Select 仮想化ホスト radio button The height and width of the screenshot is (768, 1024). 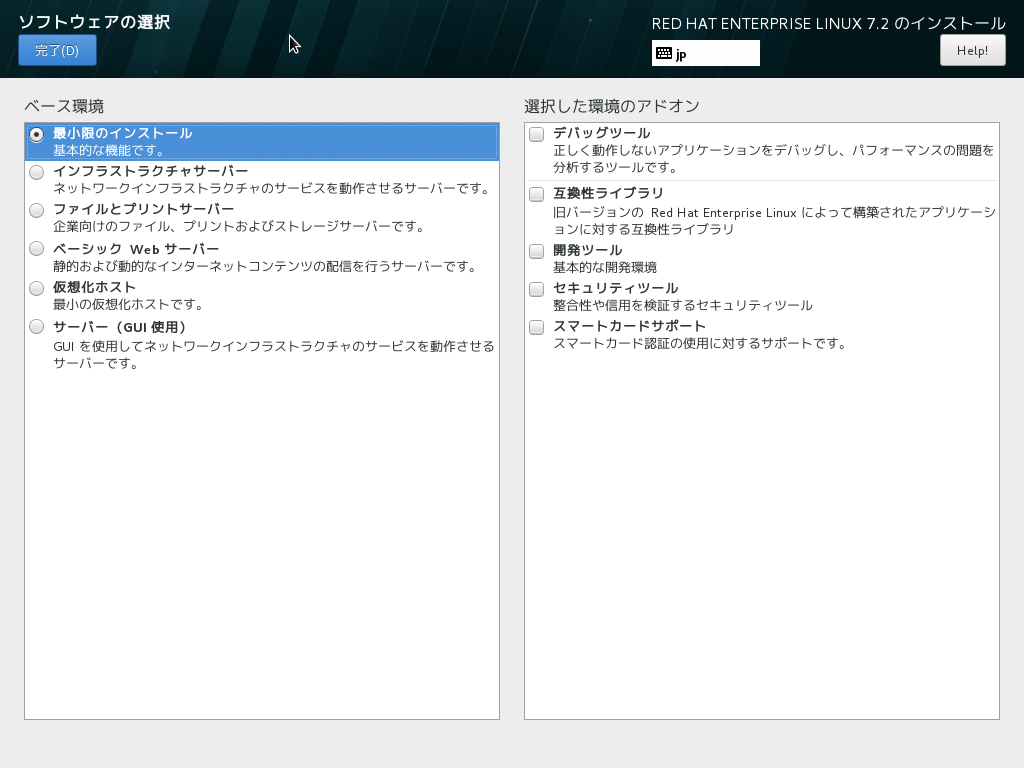coord(37,288)
